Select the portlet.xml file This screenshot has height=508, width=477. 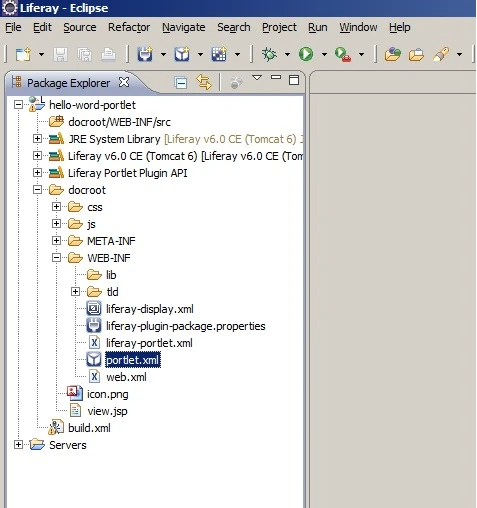tap(133, 360)
